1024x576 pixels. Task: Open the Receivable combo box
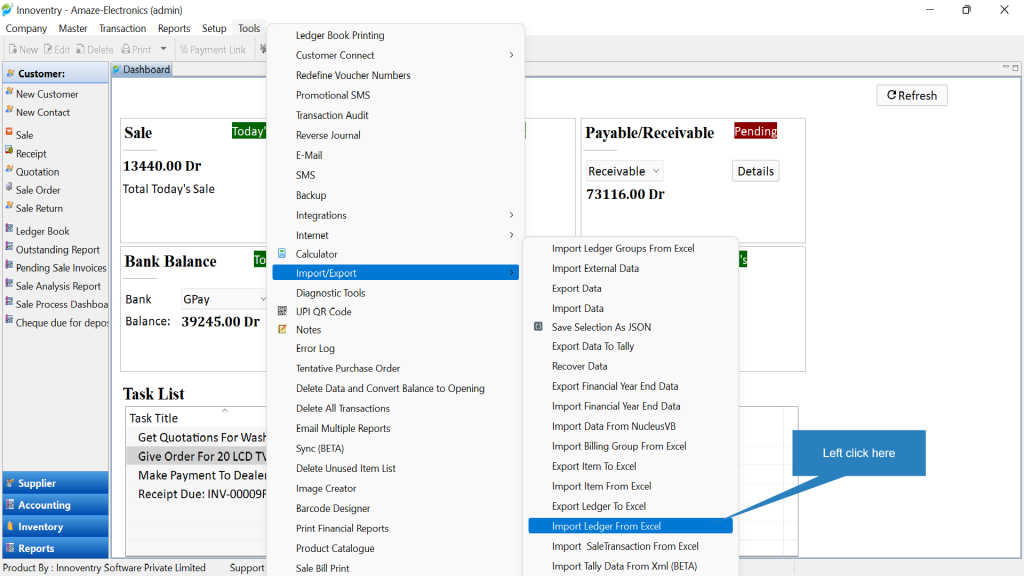(x=624, y=171)
